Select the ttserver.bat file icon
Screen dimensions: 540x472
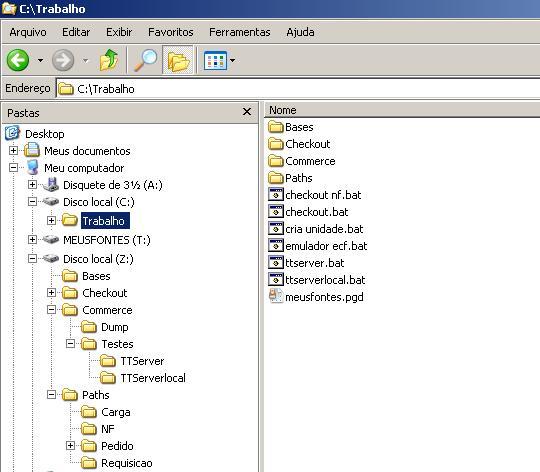click(x=276, y=262)
